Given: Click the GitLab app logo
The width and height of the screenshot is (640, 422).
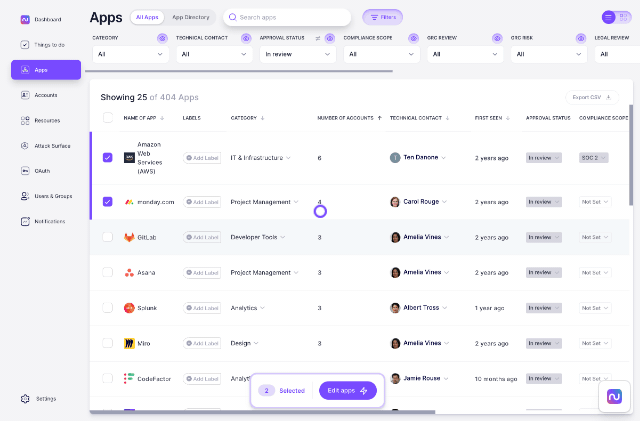Looking at the screenshot, I should pos(129,237).
